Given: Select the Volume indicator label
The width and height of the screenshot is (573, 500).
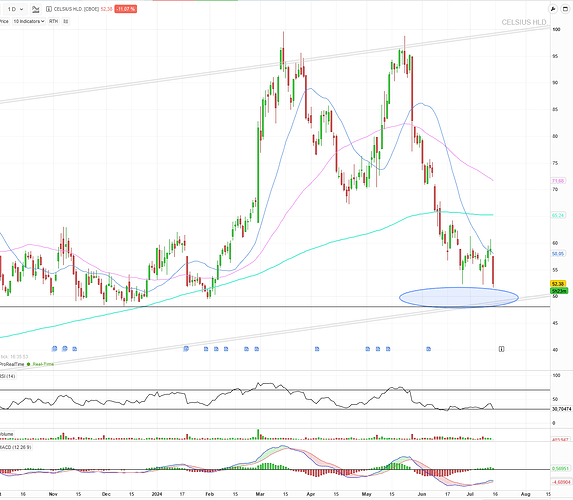Looking at the screenshot, I should pos(7,434).
